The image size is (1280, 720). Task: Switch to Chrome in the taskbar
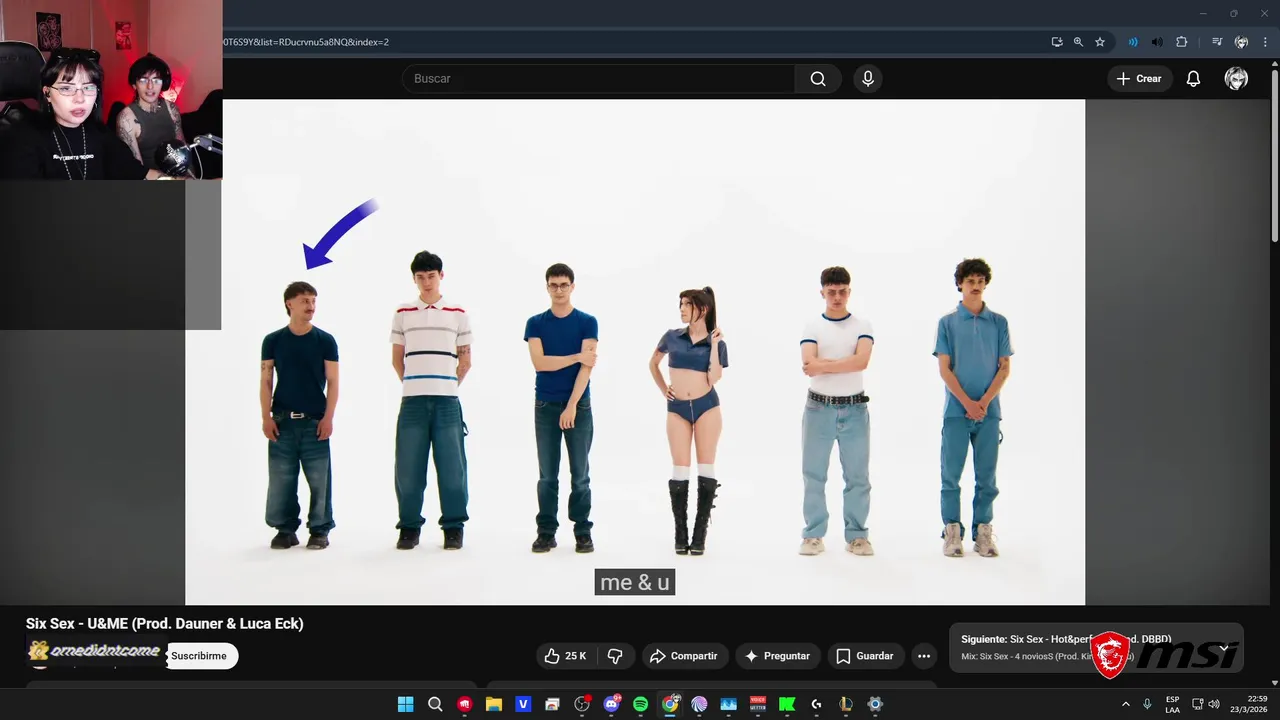670,704
